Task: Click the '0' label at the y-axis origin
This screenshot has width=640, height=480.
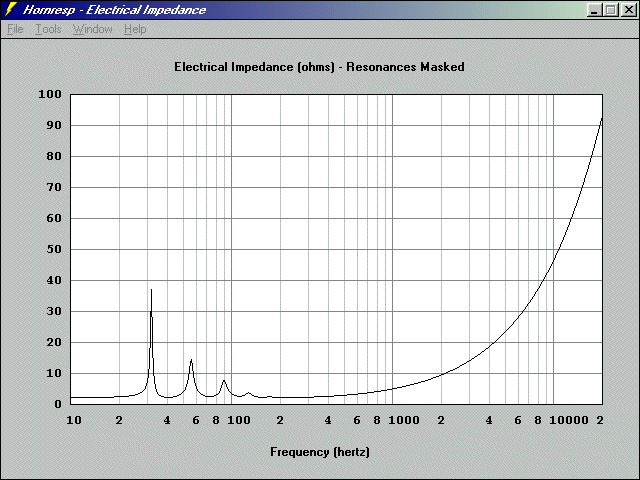Action: pos(58,404)
